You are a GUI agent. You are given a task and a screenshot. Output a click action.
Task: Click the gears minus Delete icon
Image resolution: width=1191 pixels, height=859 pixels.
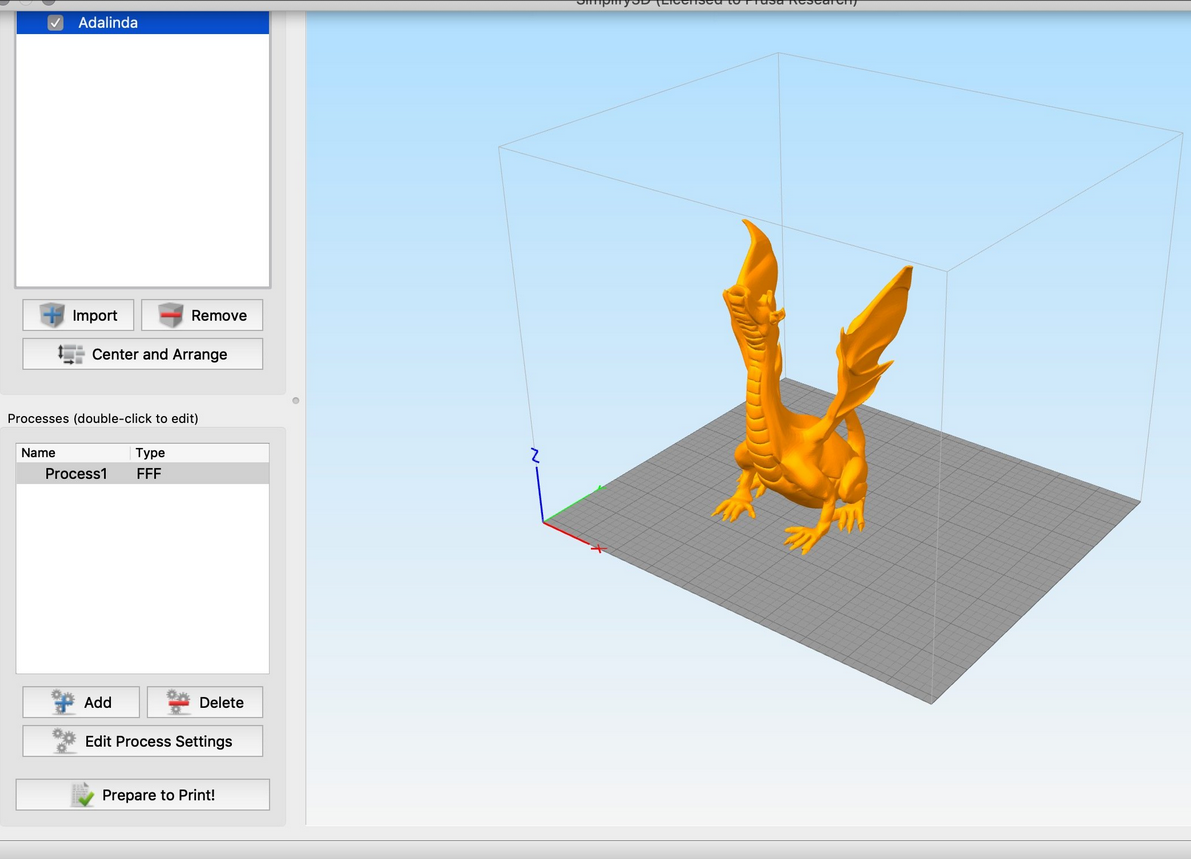tap(178, 703)
